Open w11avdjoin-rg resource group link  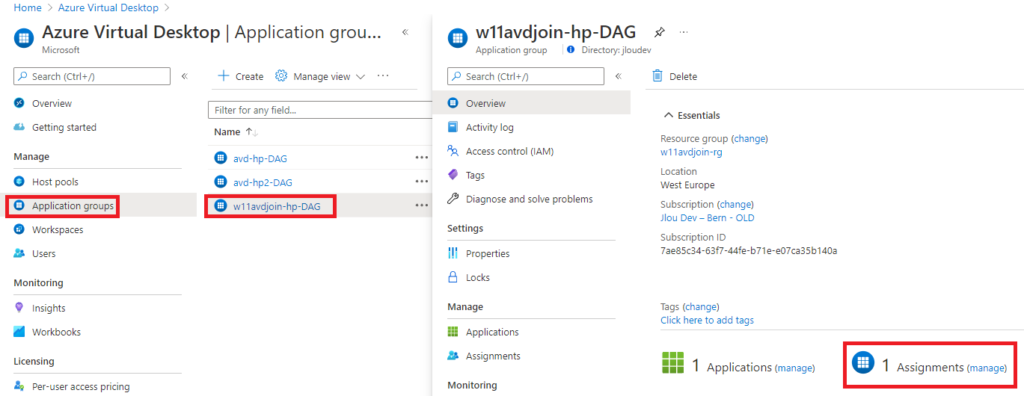tap(692, 152)
